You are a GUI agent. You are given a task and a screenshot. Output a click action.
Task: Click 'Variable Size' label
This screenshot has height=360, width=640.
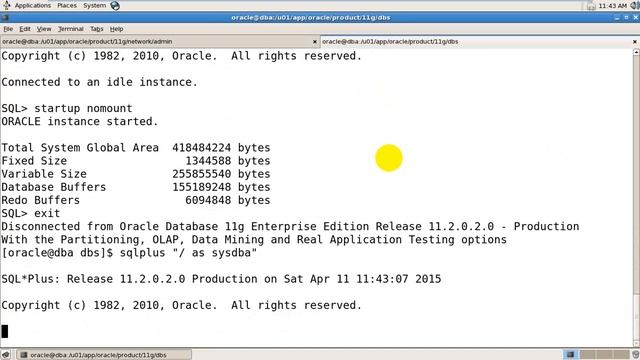pyautogui.click(x=44, y=174)
